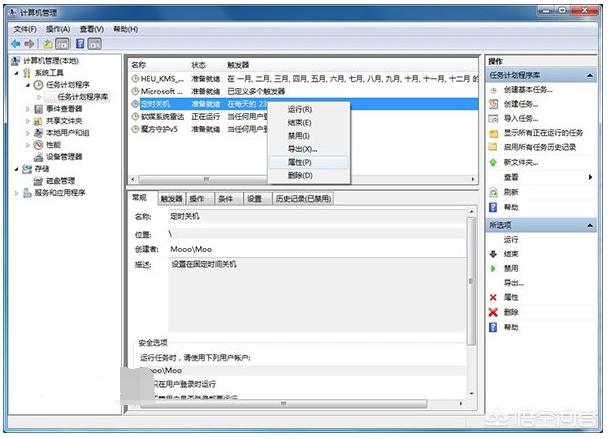Click the 显示所有正在运行的任务 folder icon
608x439 pixels.
(x=494, y=133)
